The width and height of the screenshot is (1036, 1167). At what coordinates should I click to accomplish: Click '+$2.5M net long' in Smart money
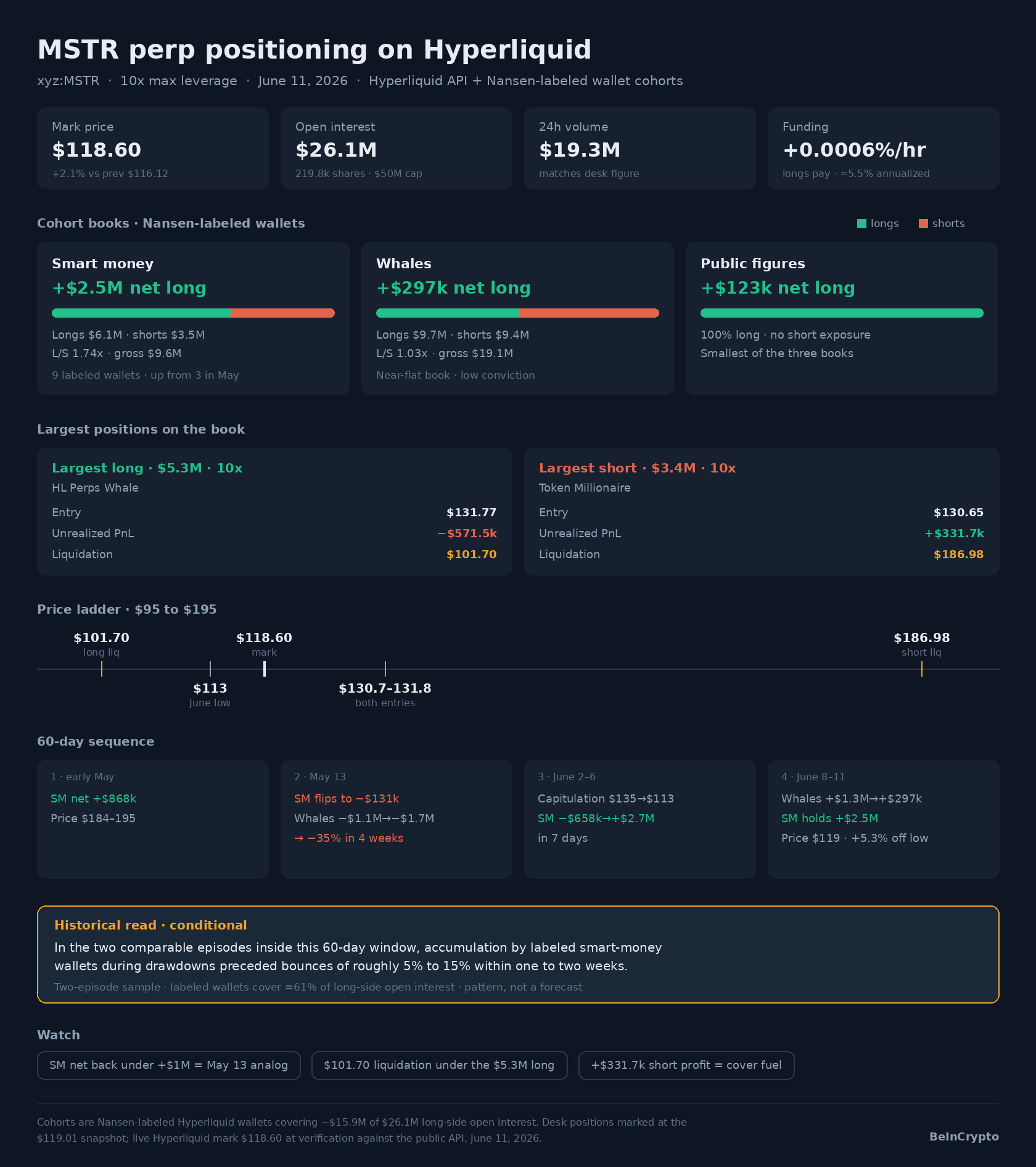129,288
